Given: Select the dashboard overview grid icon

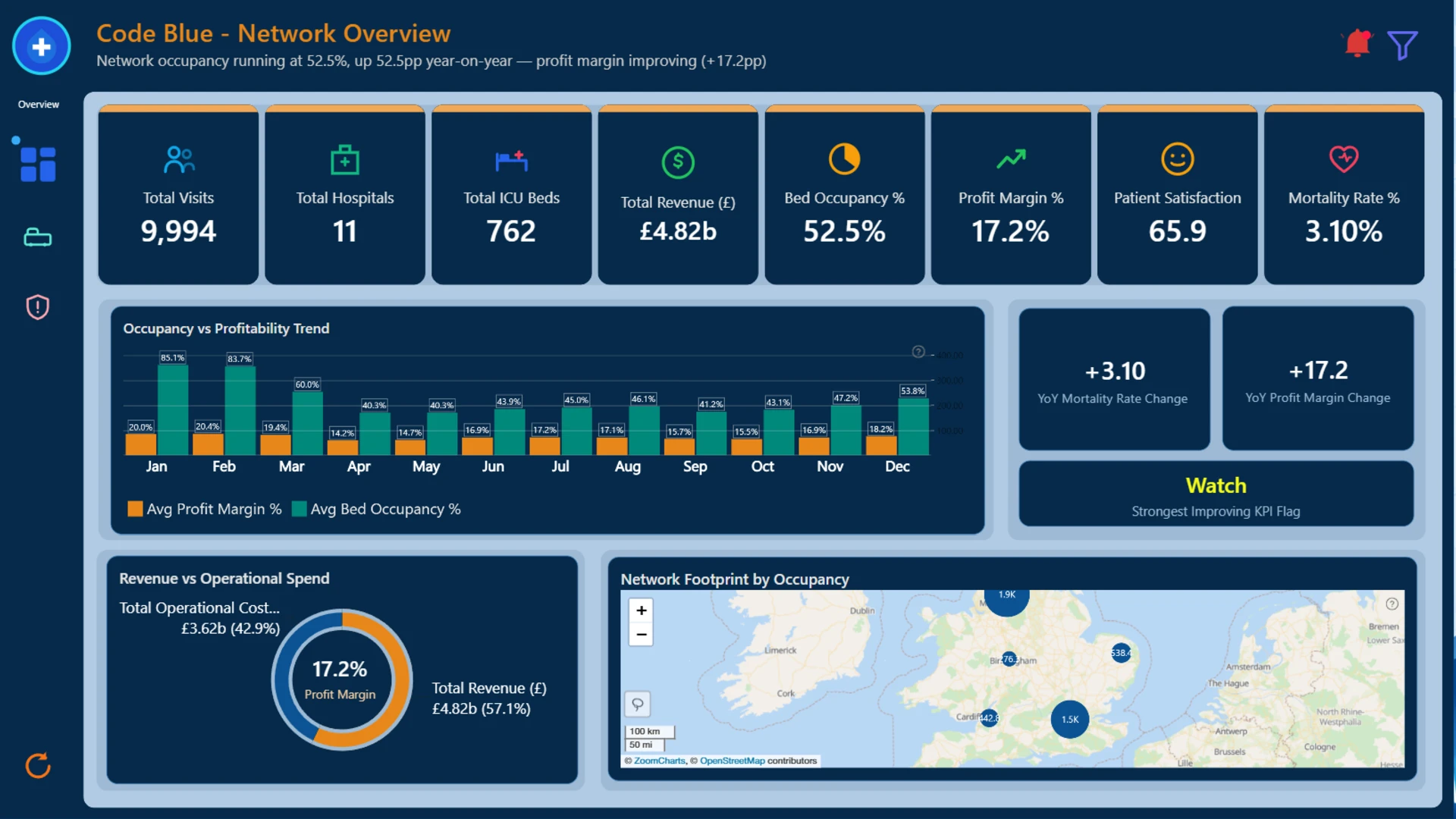Looking at the screenshot, I should point(38,164).
